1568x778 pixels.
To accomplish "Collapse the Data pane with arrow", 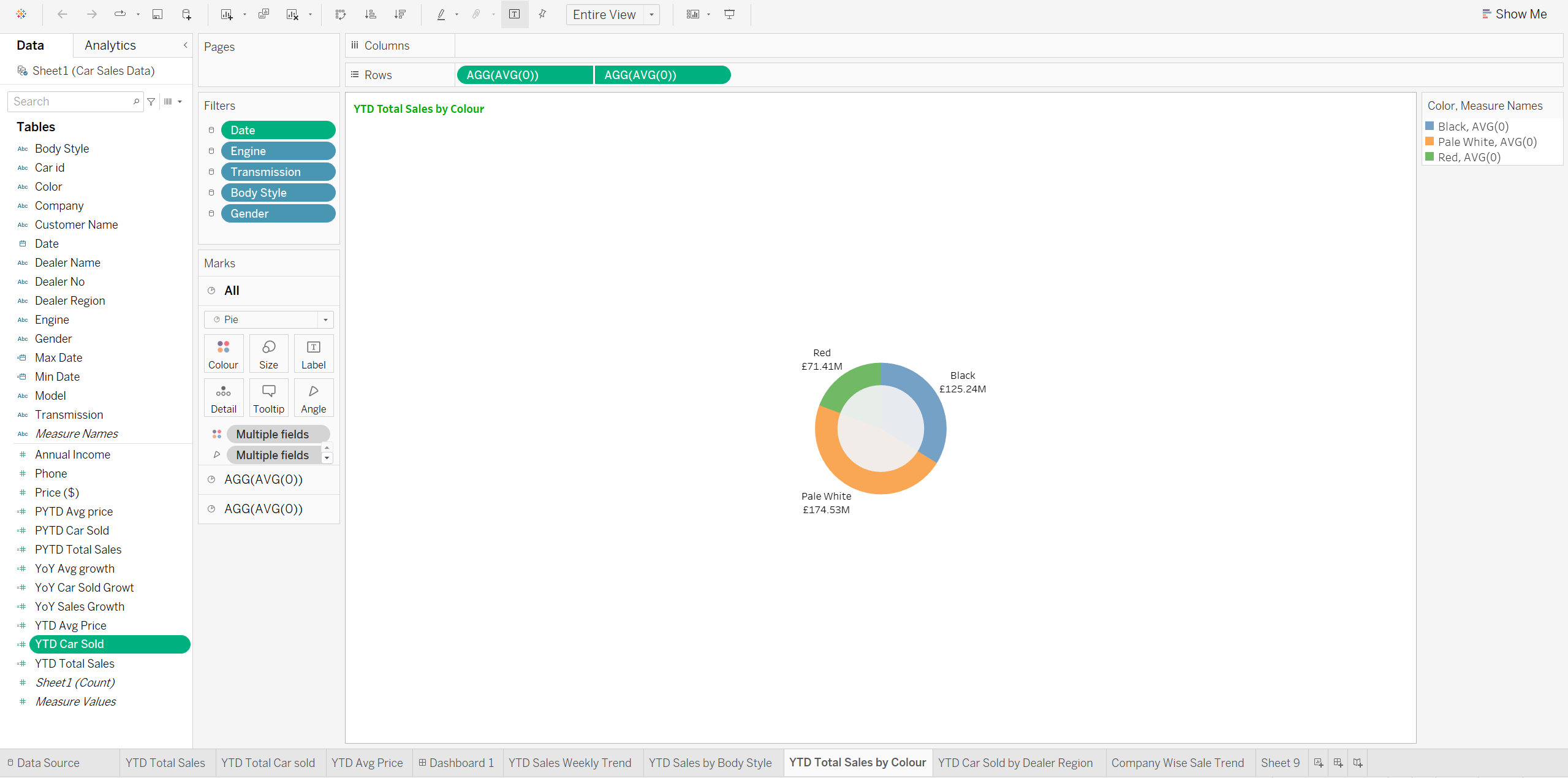I will [185, 45].
